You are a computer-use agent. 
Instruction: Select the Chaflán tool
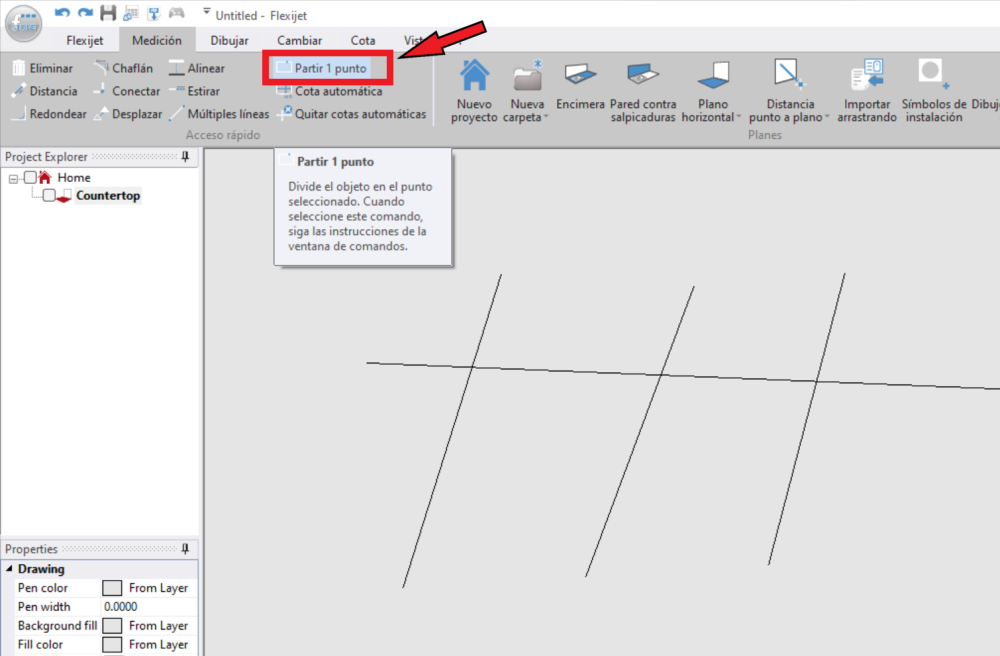[124, 68]
